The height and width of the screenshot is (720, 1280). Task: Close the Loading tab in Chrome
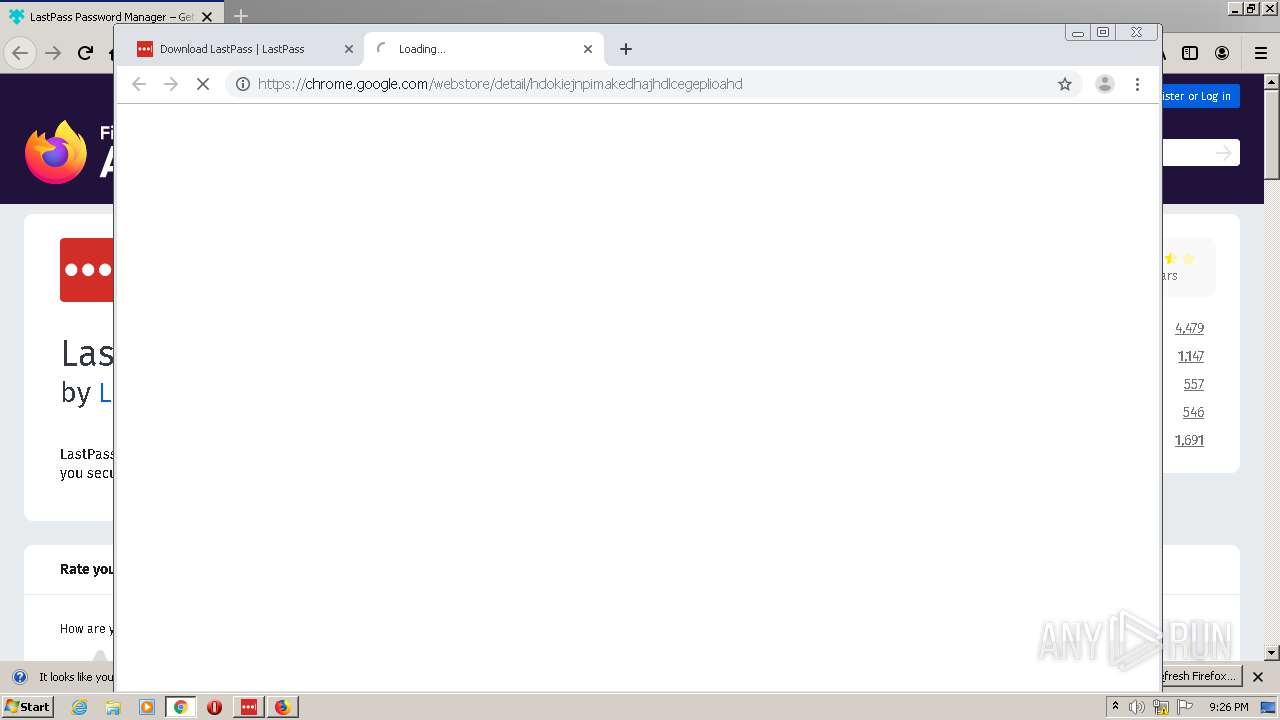588,49
